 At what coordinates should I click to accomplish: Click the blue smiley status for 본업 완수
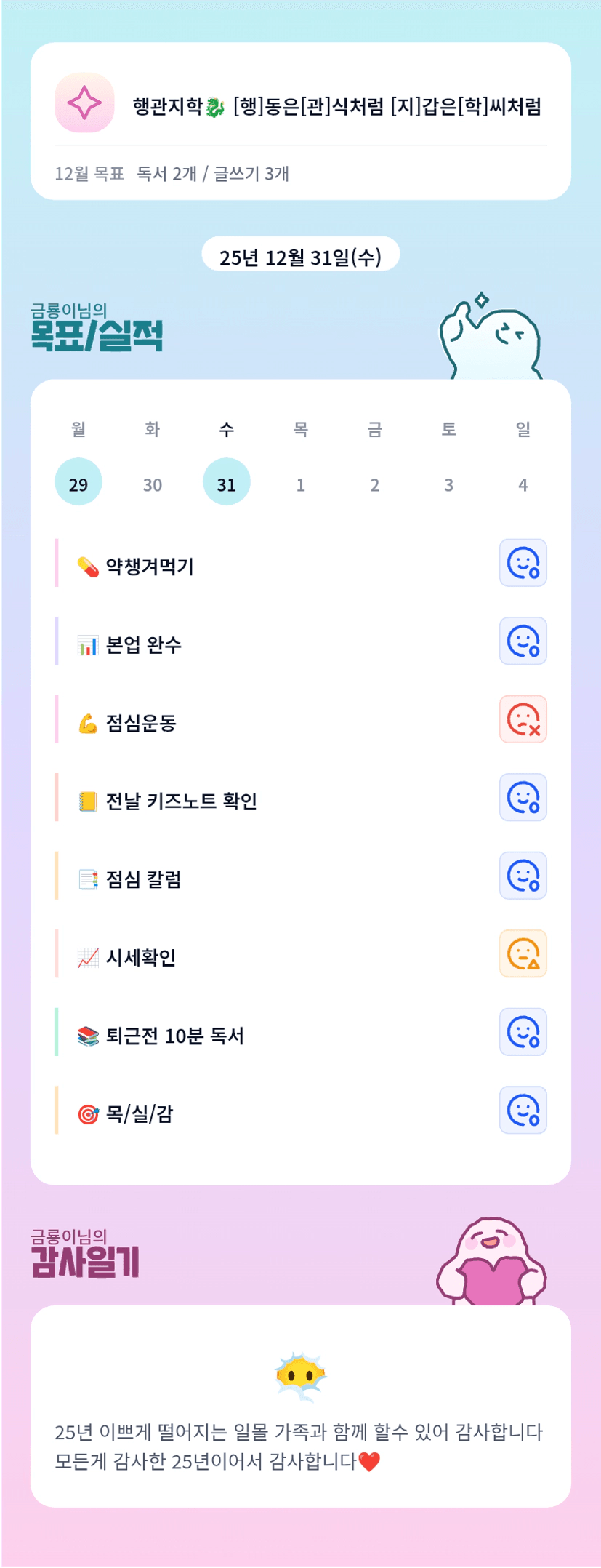click(523, 641)
